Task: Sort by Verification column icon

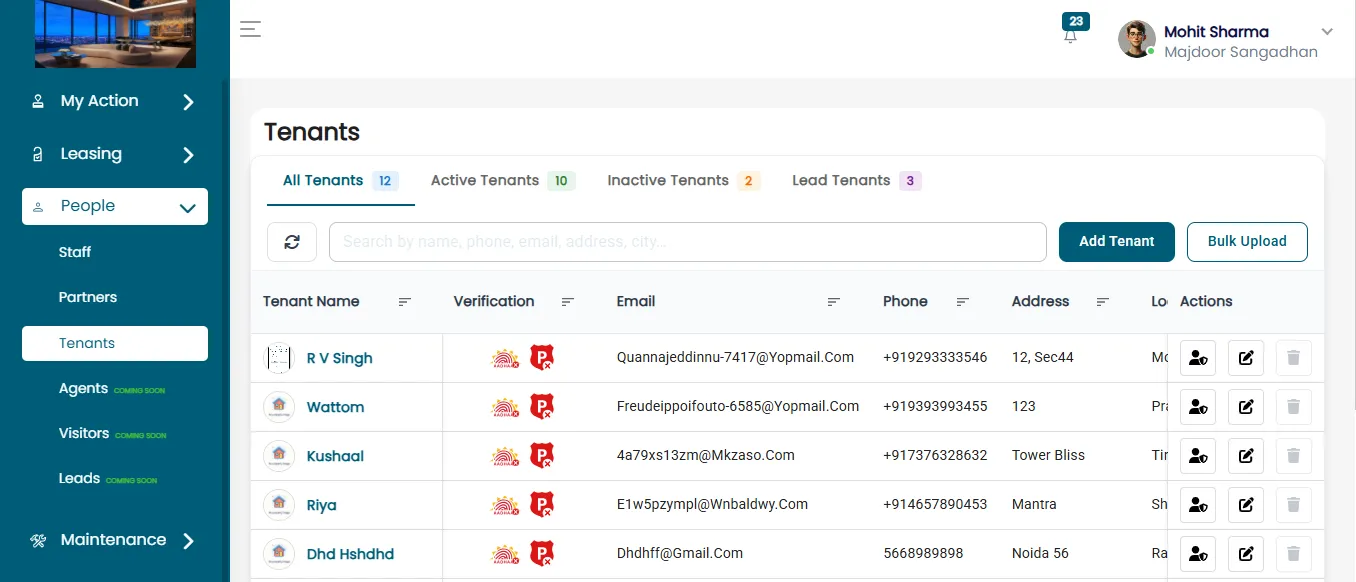Action: 568,302
